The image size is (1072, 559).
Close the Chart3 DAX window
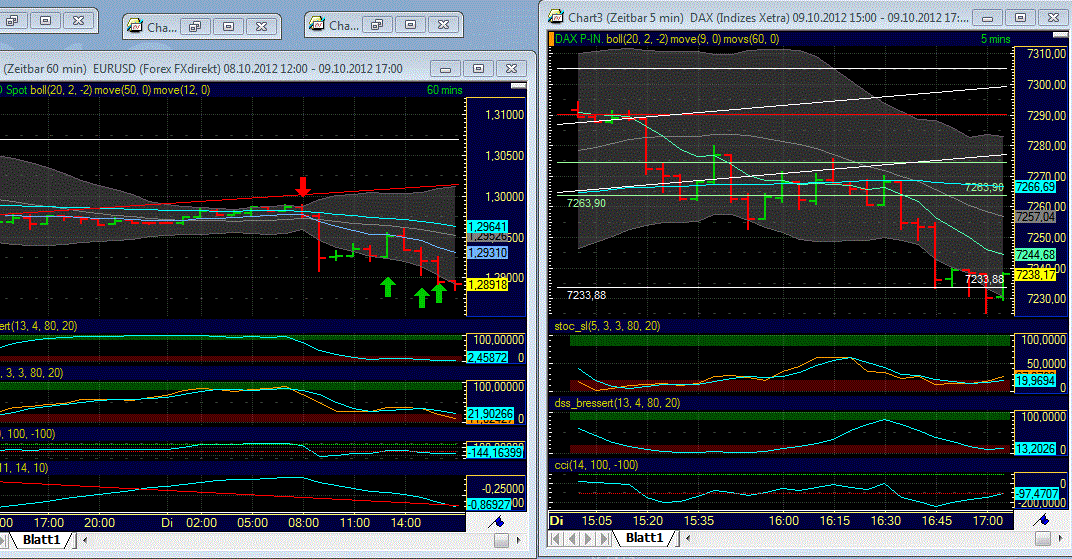pyautogui.click(x=1054, y=17)
